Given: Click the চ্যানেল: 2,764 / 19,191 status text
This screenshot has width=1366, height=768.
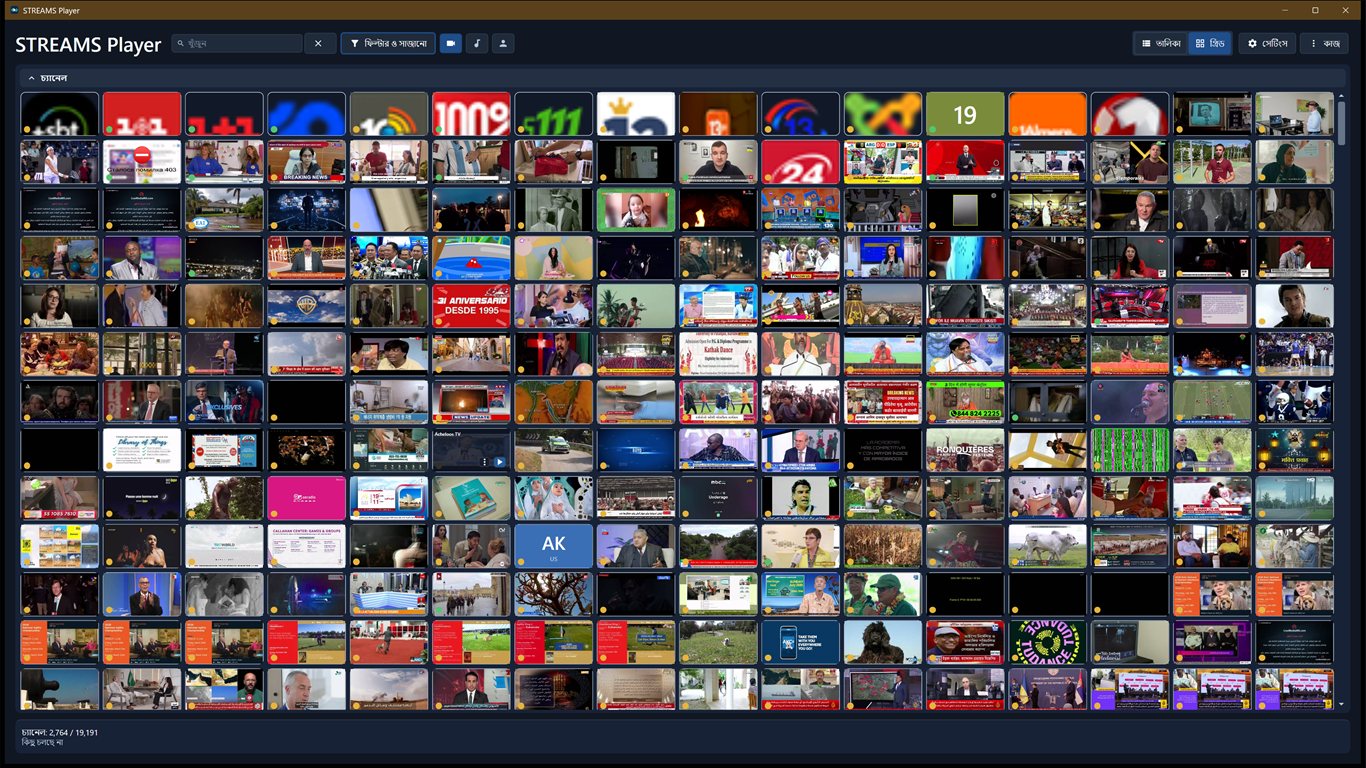Looking at the screenshot, I should click(60, 732).
